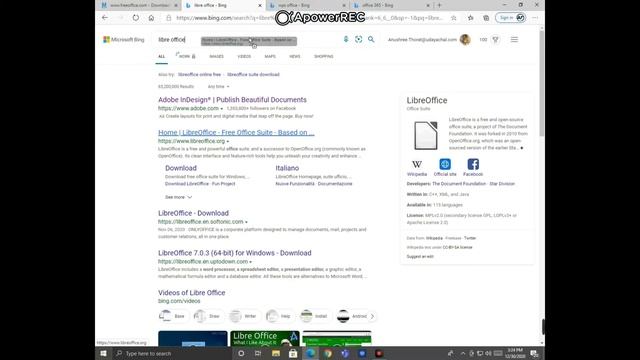Click the Microsoft Bing logo

(x=124, y=40)
